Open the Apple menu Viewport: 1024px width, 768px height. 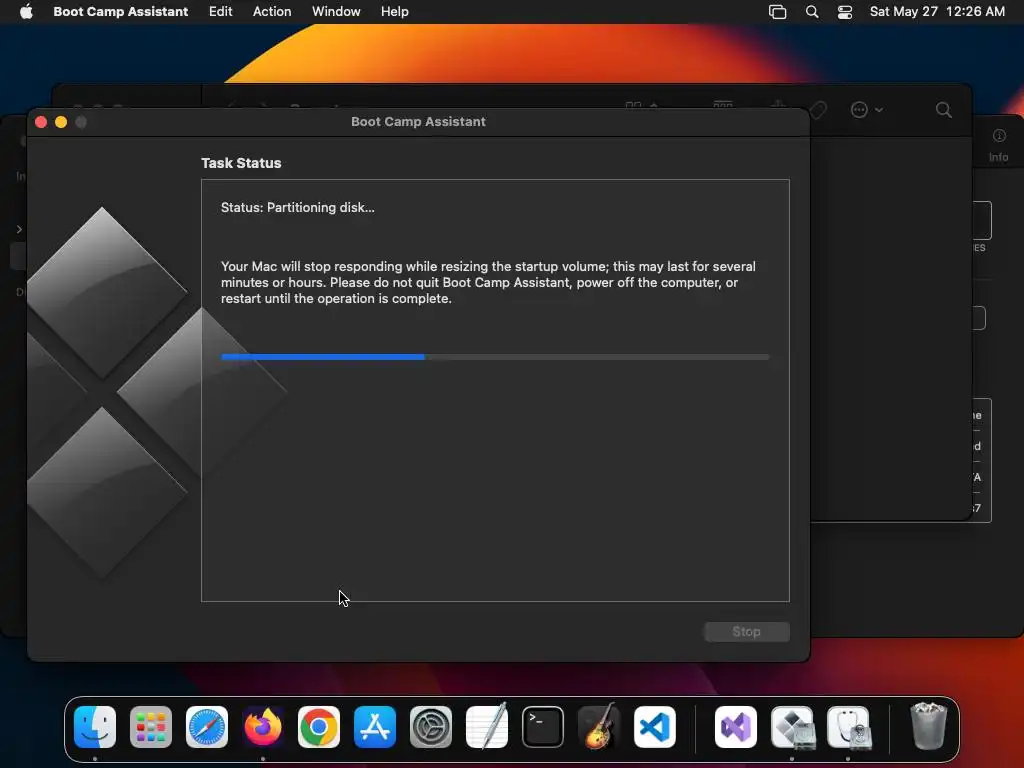click(26, 11)
